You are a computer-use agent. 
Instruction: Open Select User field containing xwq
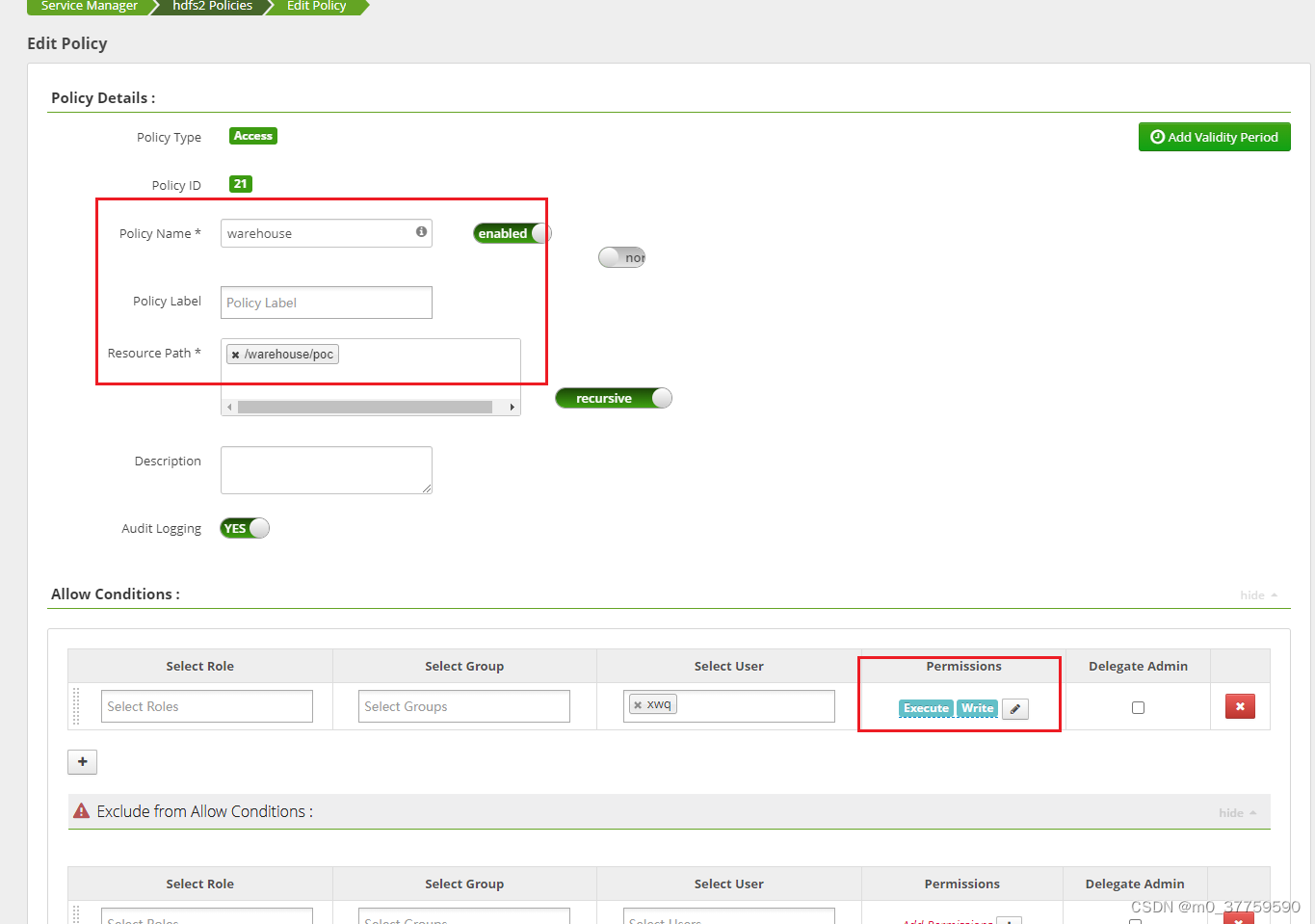click(x=729, y=706)
